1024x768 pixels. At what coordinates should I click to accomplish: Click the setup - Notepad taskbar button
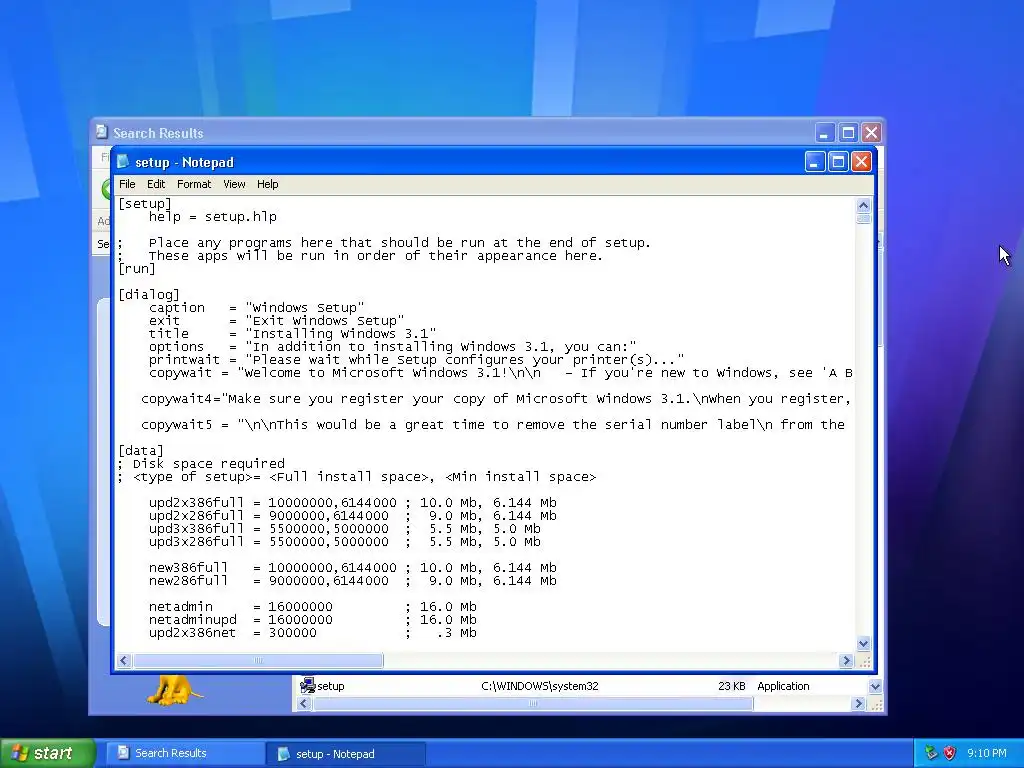click(x=346, y=754)
